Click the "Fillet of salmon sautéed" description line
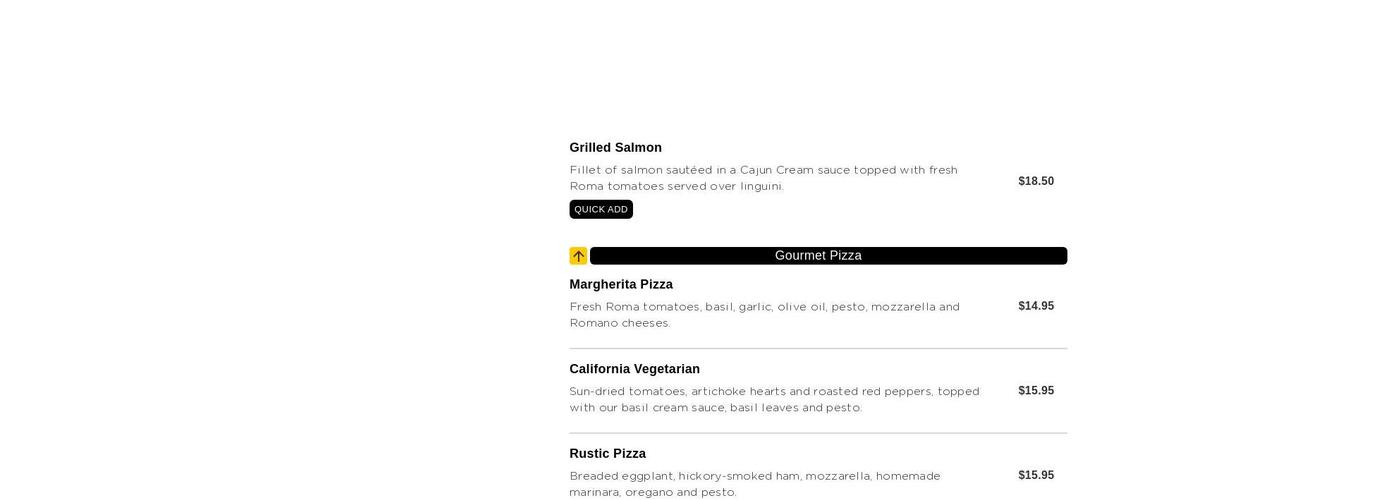This screenshot has width=1400, height=500. click(763, 170)
